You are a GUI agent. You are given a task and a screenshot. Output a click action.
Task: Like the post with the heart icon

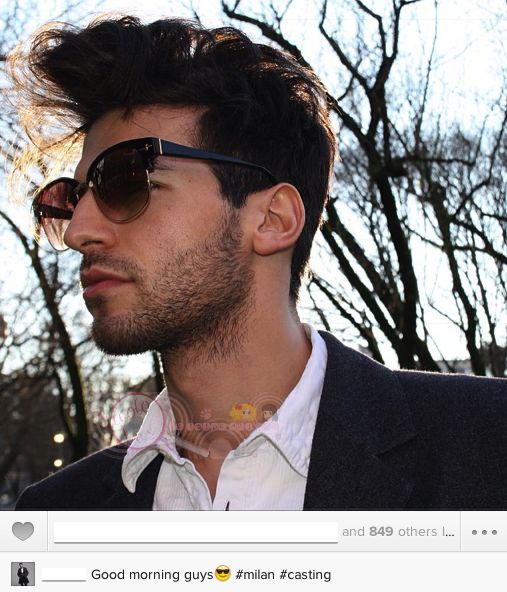click(x=23, y=531)
